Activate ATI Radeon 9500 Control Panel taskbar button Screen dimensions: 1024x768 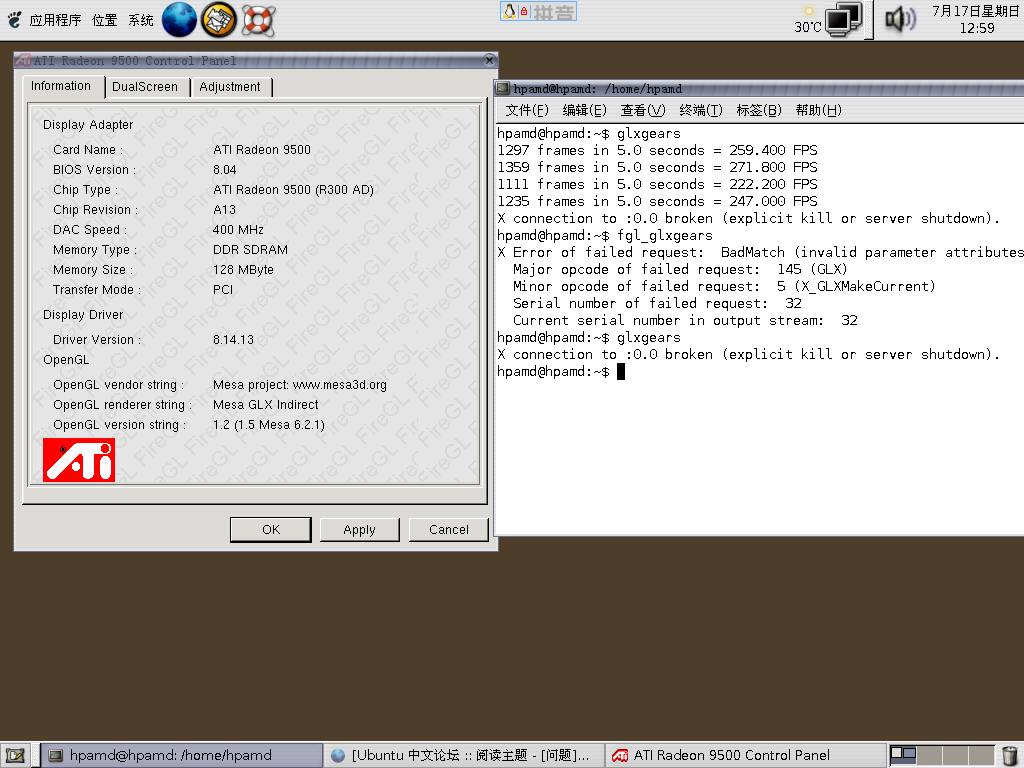[745, 756]
